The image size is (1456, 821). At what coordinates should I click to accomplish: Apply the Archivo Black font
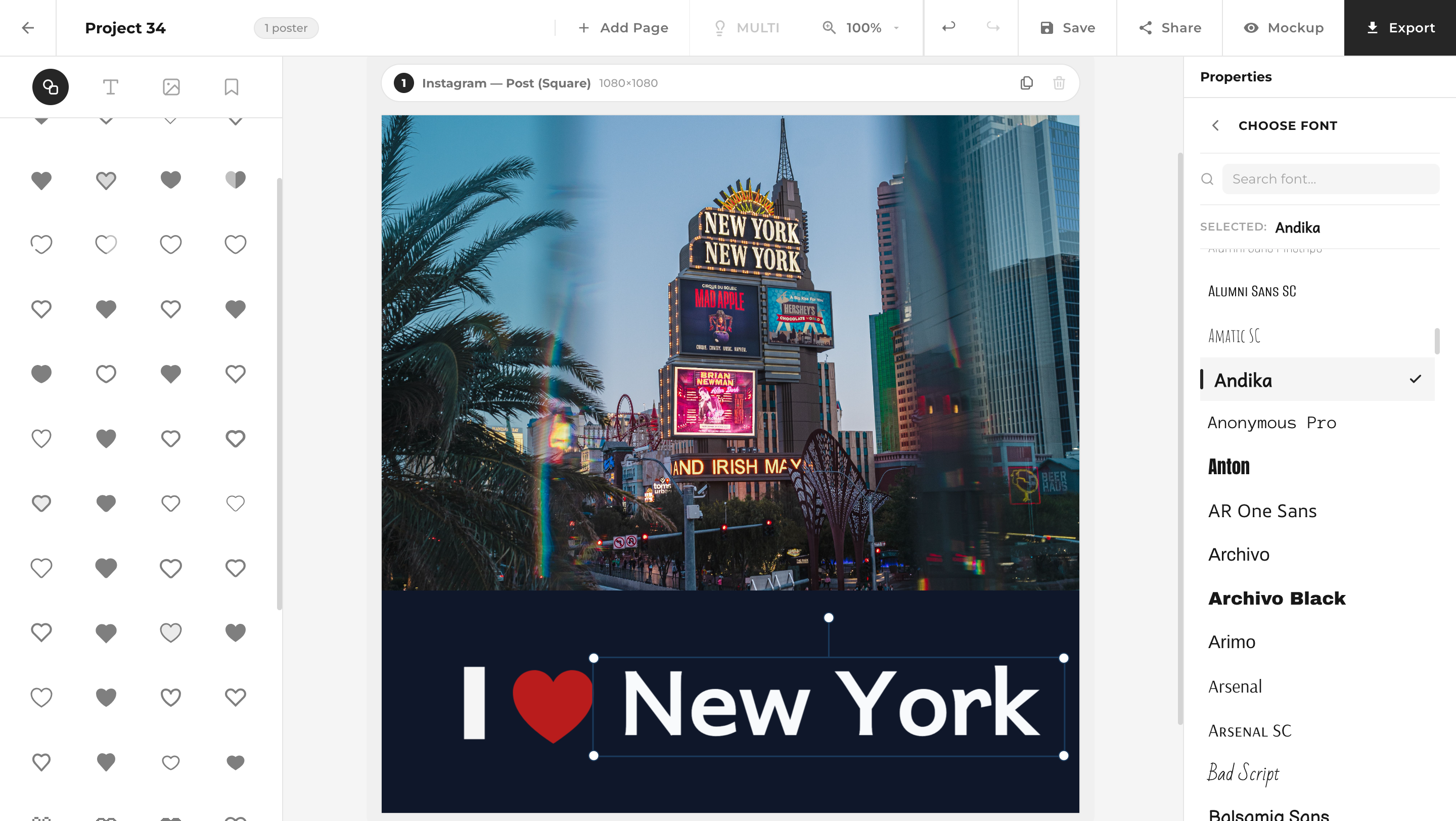pos(1278,599)
